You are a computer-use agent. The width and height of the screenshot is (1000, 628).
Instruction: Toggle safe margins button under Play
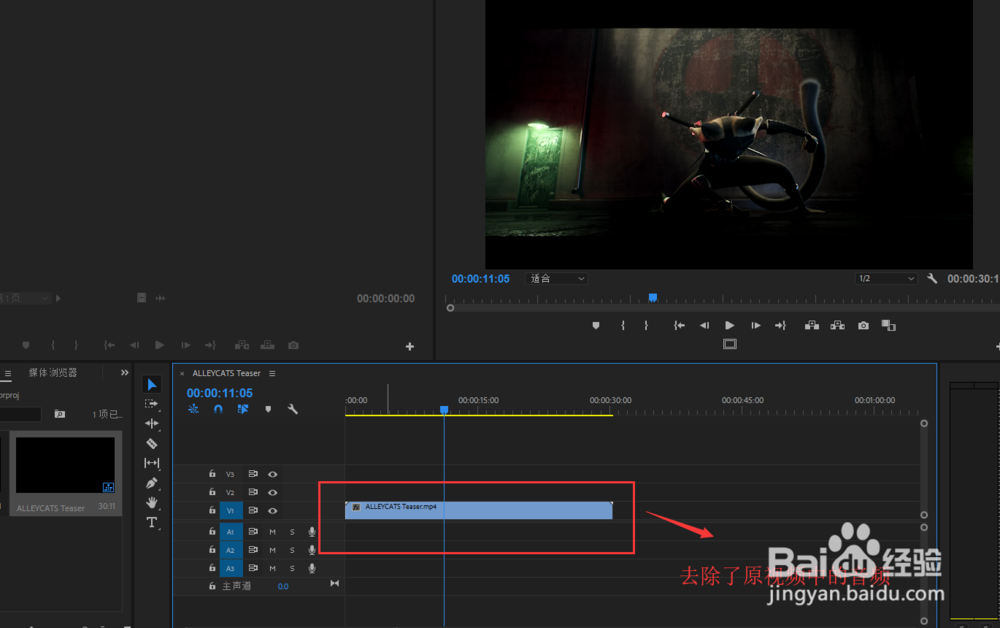pyautogui.click(x=730, y=344)
